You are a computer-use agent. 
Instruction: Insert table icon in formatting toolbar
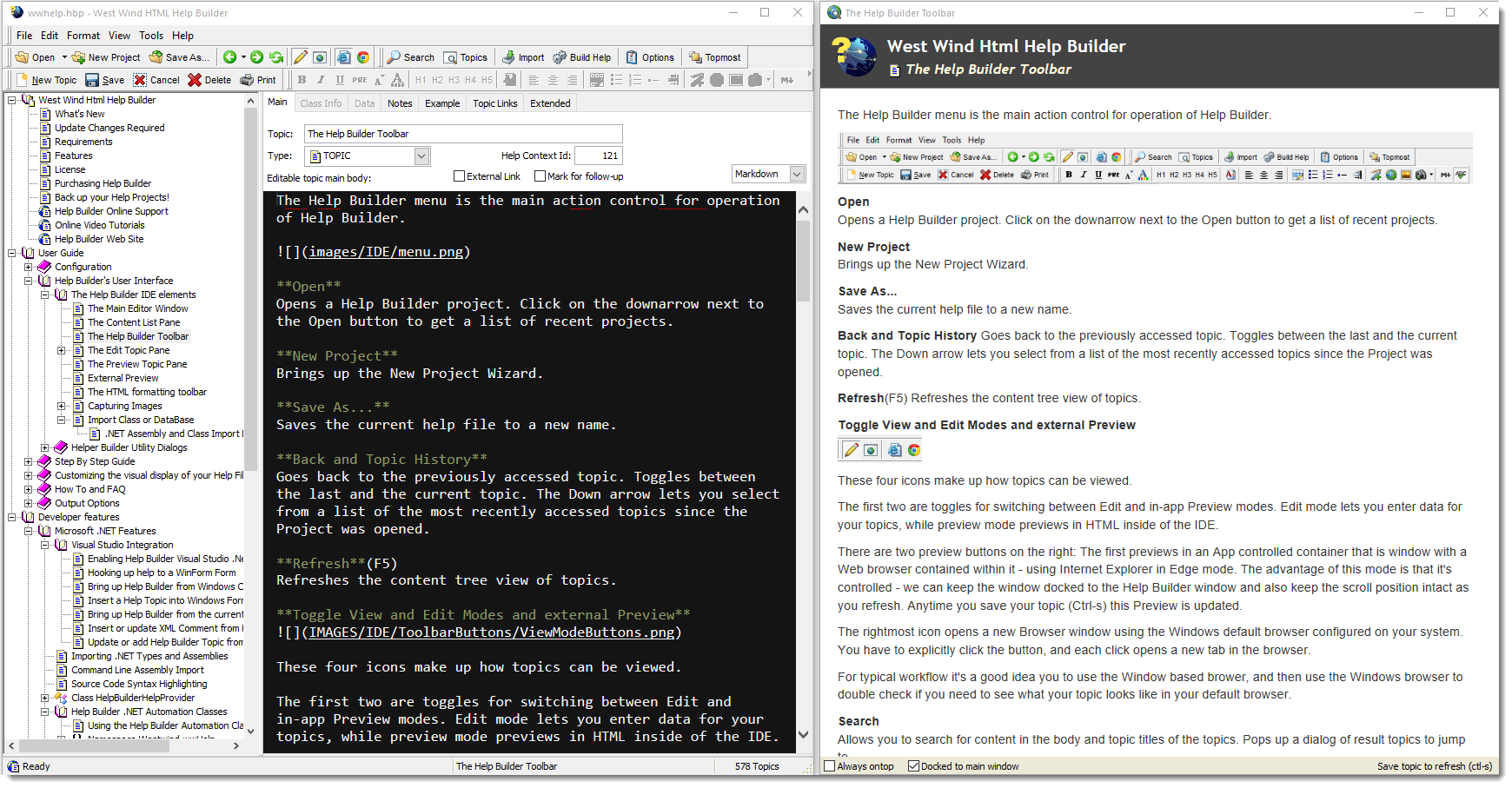(597, 80)
